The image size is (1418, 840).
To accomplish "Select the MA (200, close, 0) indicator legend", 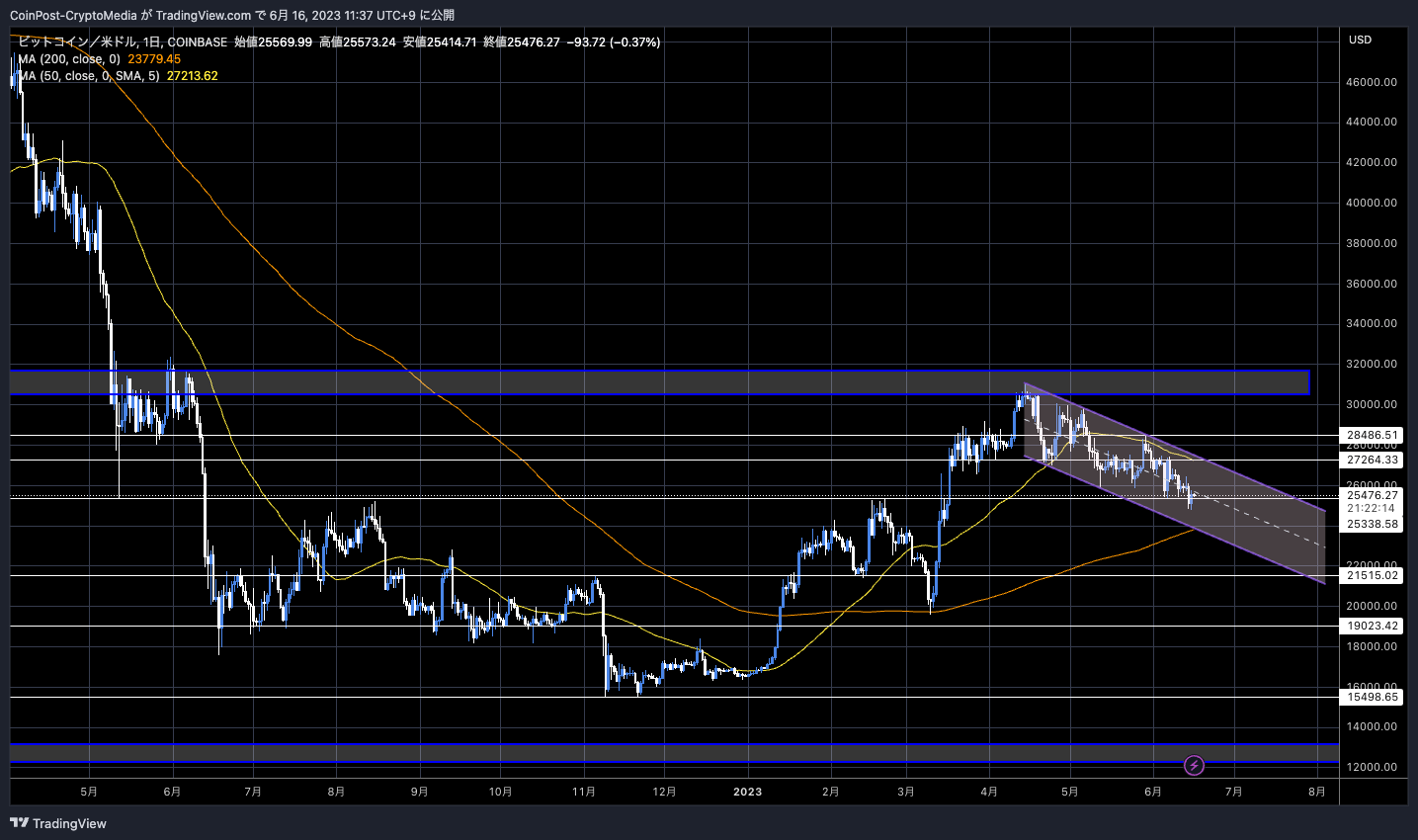I will [x=69, y=59].
